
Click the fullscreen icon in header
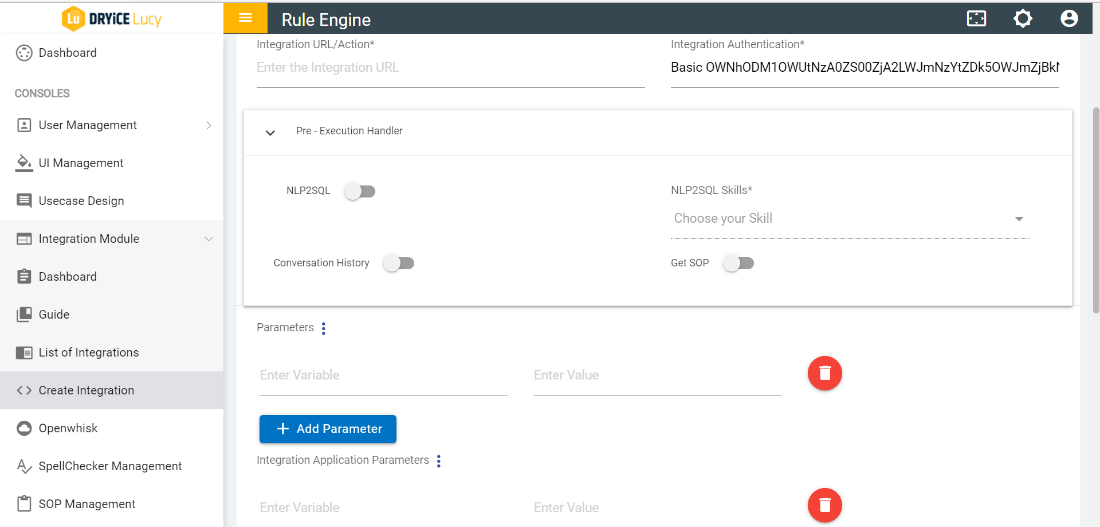[976, 19]
